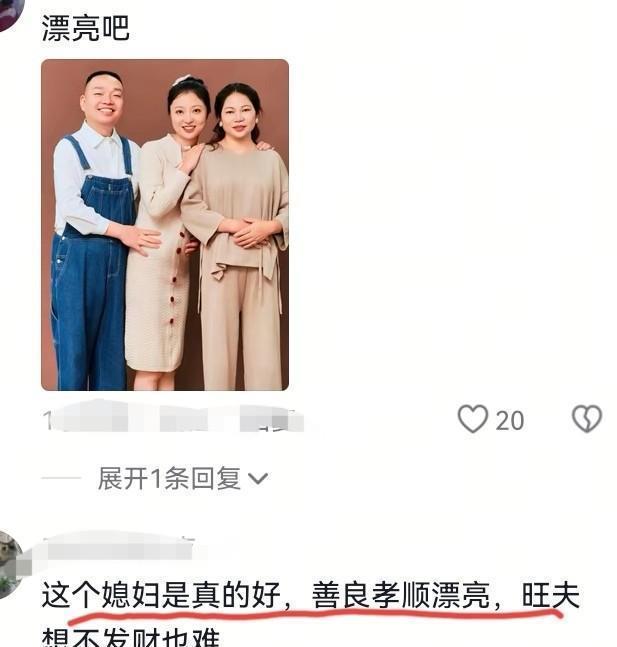Screen dimensions: 617x647
Task: Select the 漂亮吧 comment text
Action: coord(85,28)
